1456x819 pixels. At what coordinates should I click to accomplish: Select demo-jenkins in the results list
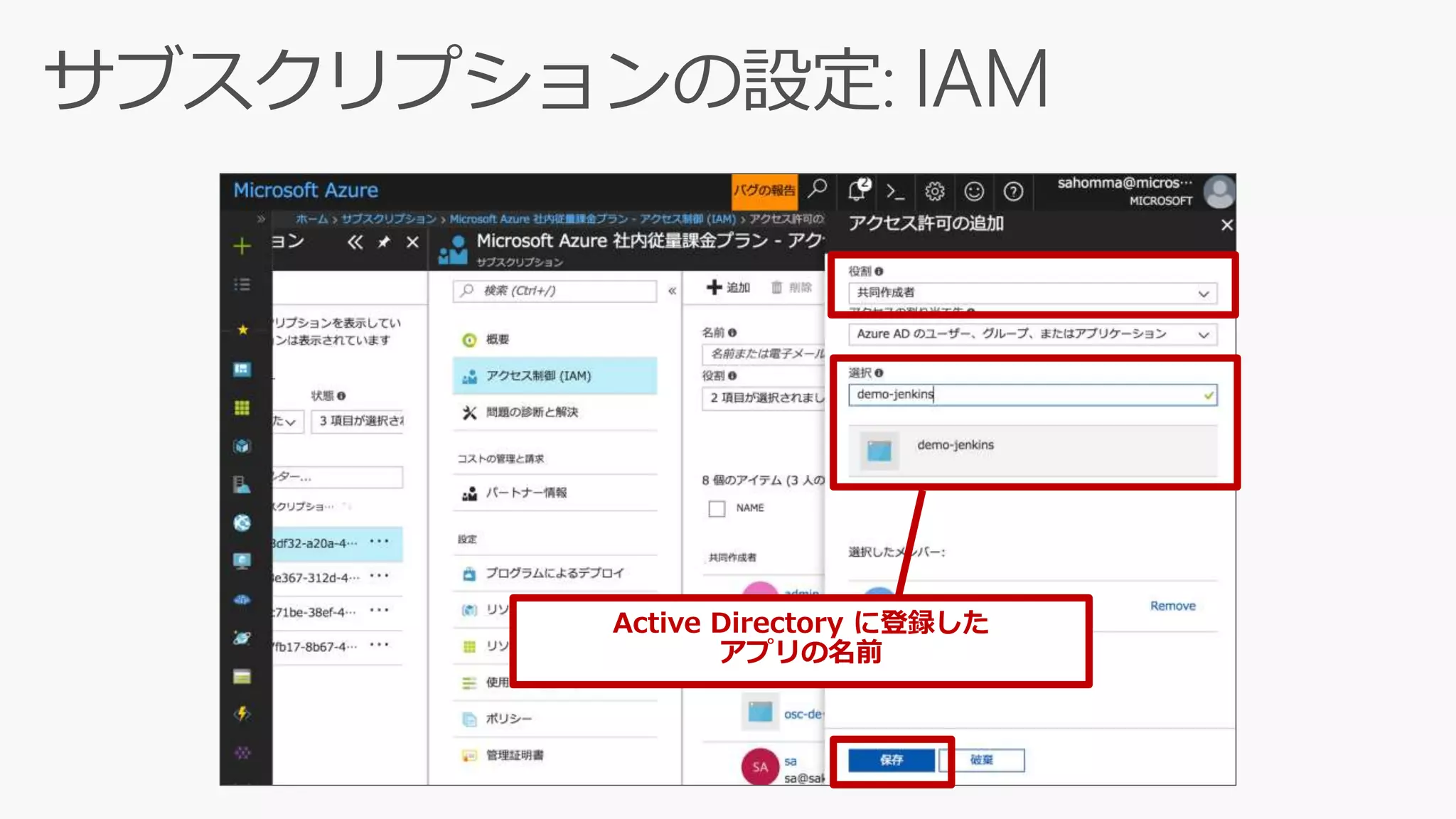pyautogui.click(x=1032, y=450)
